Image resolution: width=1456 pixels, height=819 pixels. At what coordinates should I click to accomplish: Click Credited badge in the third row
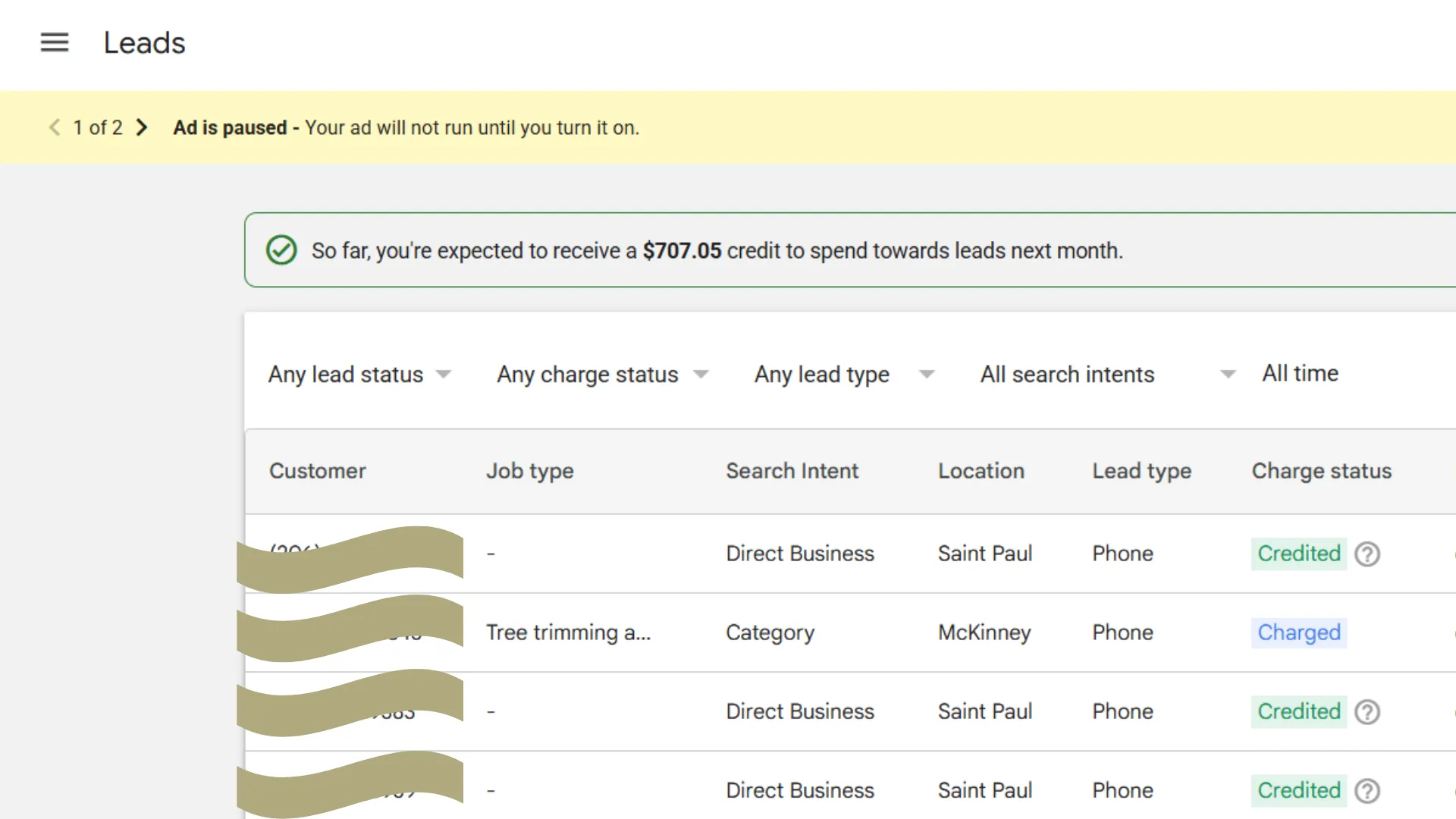tap(1299, 711)
